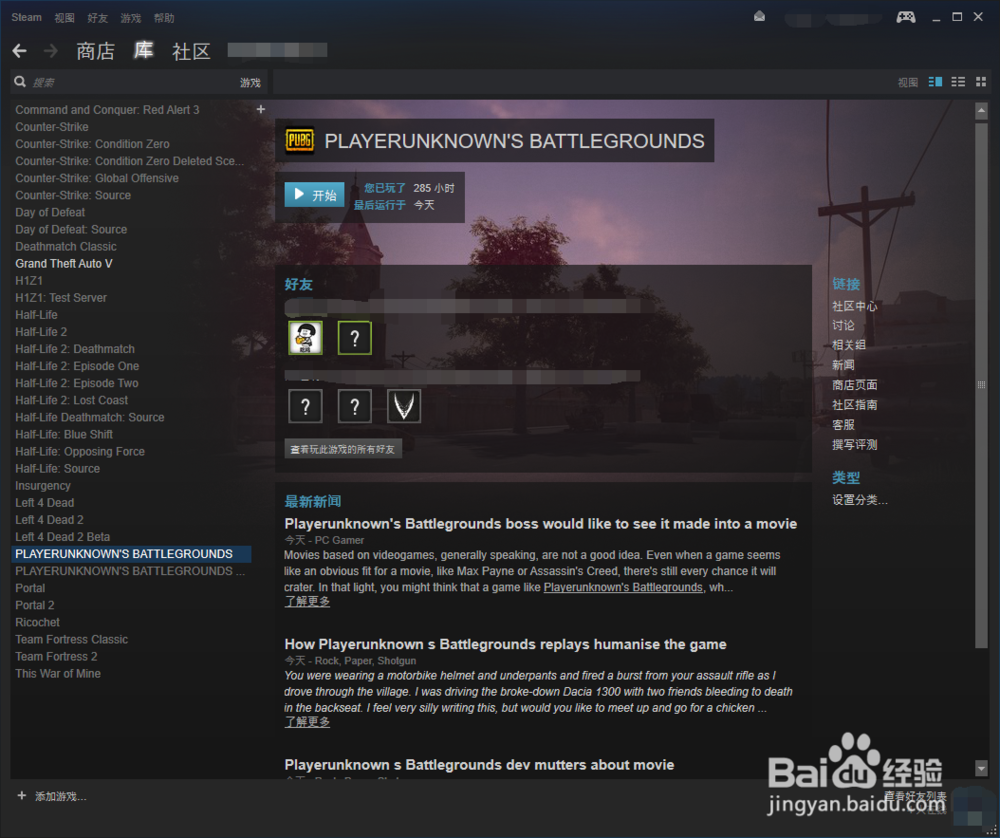Click 查看玩此游戏的所有好友 button
The height and width of the screenshot is (838, 1000).
pos(343,449)
